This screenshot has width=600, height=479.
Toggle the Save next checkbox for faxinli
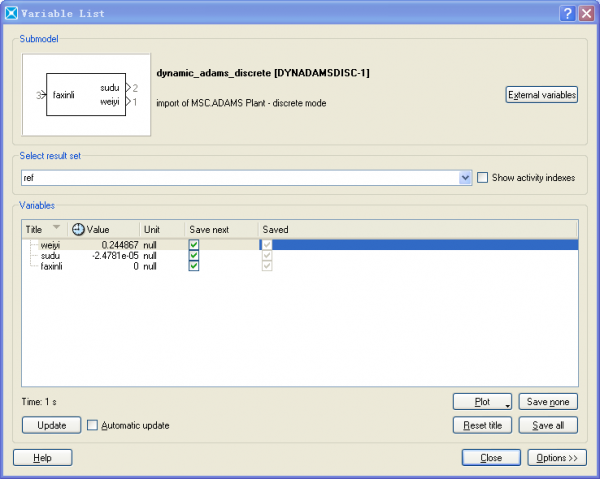[194, 266]
